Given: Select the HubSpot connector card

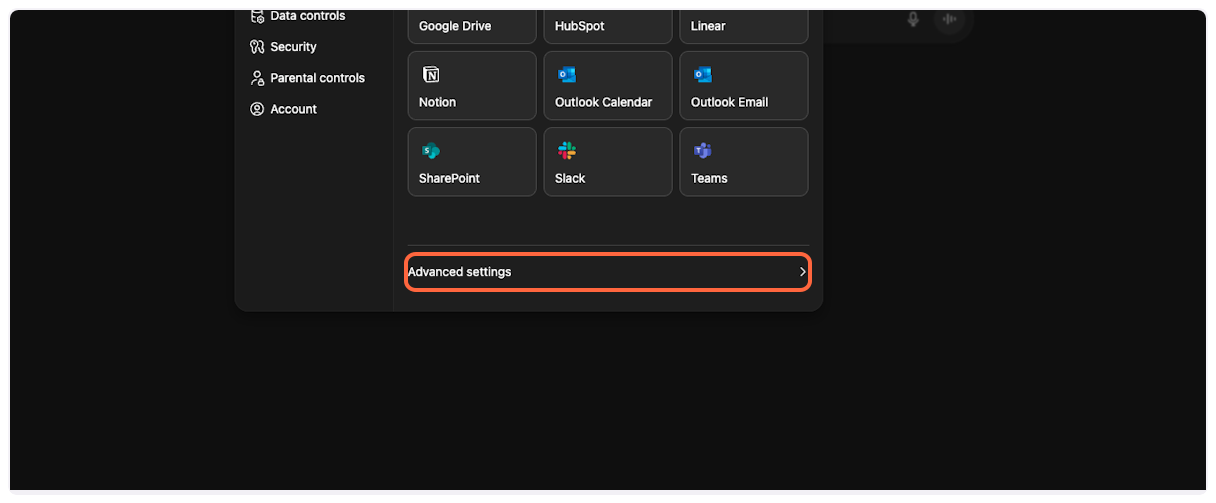Looking at the screenshot, I should (x=608, y=27).
